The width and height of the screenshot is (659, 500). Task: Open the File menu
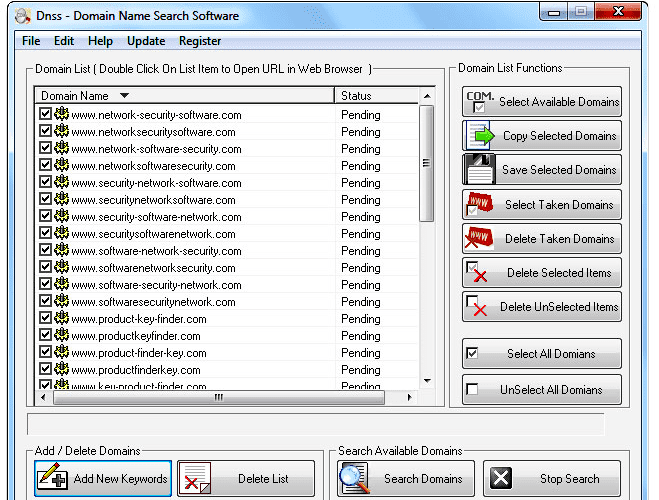tap(31, 41)
